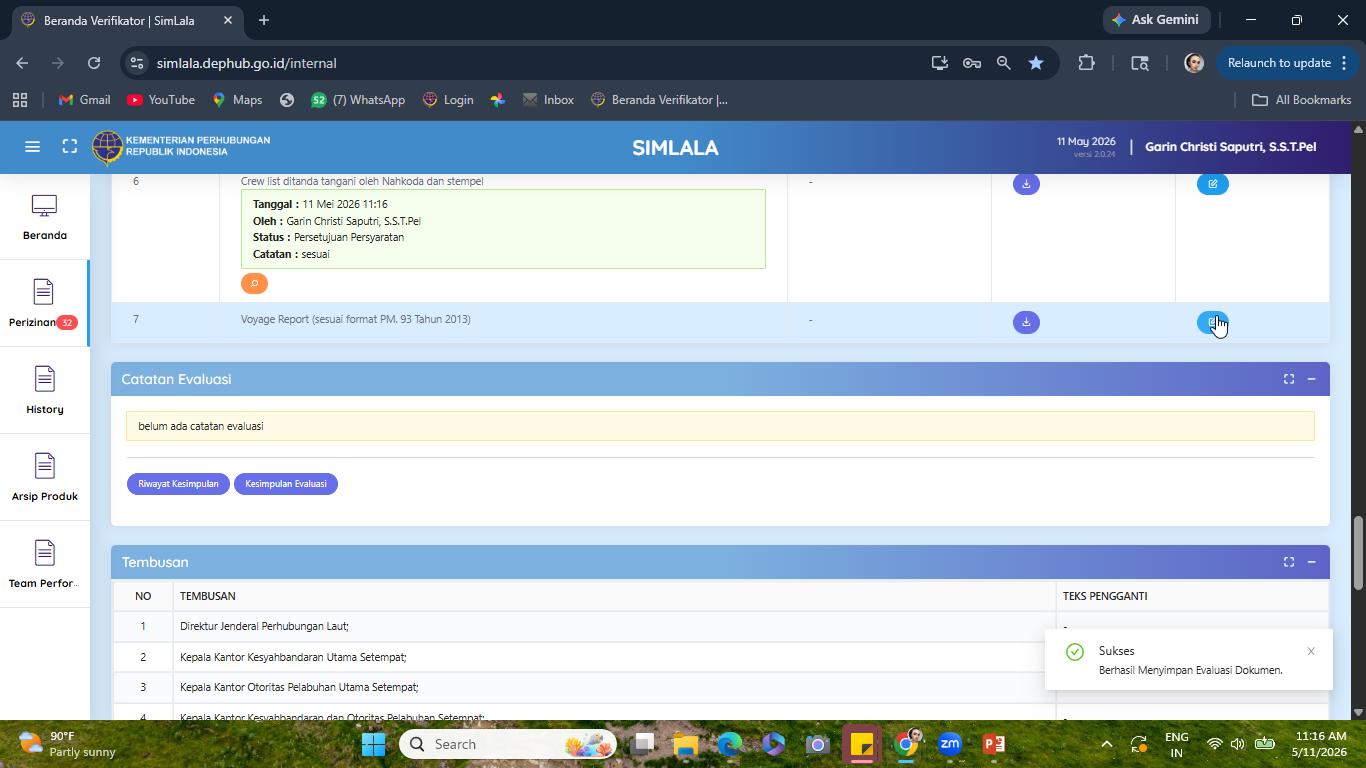
Task: Toggle fullscreen icon beside the ministry logo
Action: tap(69, 147)
